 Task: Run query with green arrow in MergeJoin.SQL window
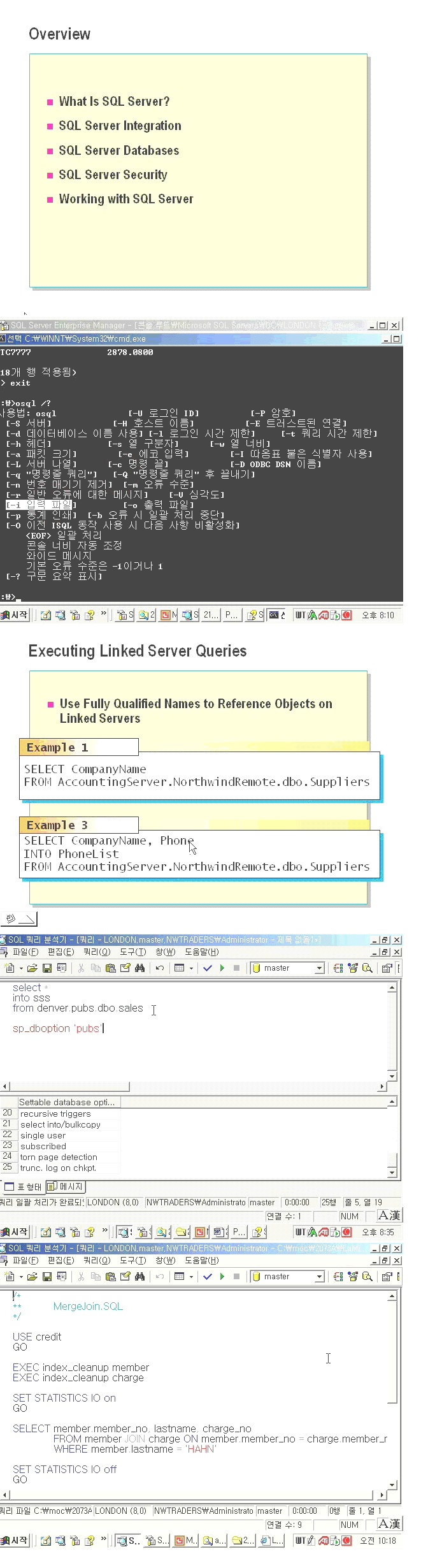[x=222, y=1277]
